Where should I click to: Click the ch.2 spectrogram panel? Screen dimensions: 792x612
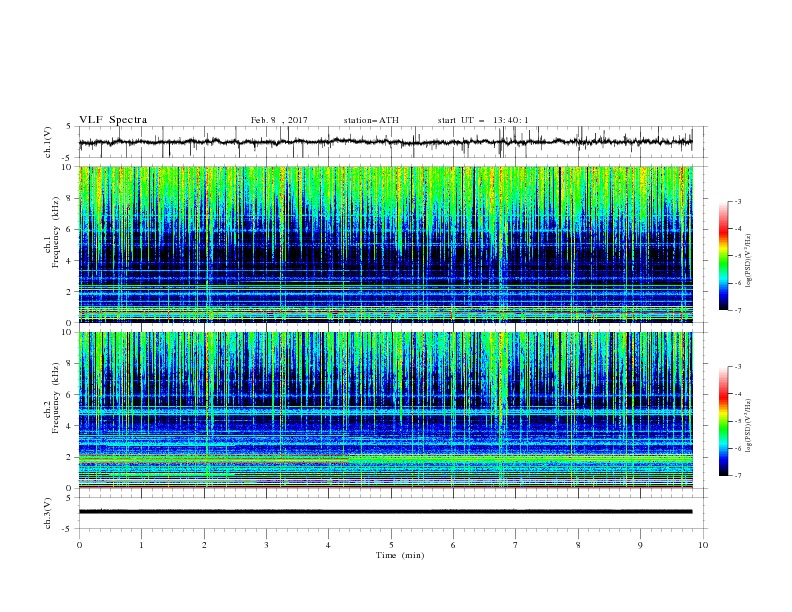(x=385, y=410)
